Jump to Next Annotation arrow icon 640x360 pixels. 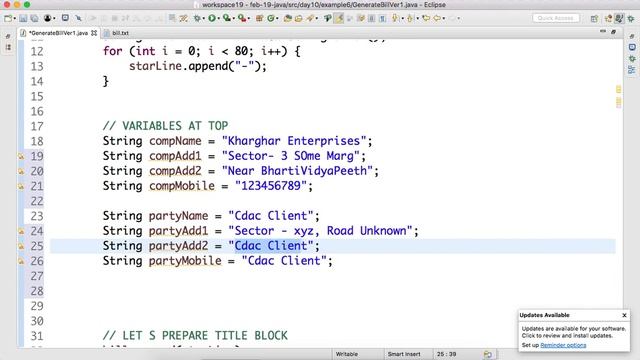click(395, 18)
